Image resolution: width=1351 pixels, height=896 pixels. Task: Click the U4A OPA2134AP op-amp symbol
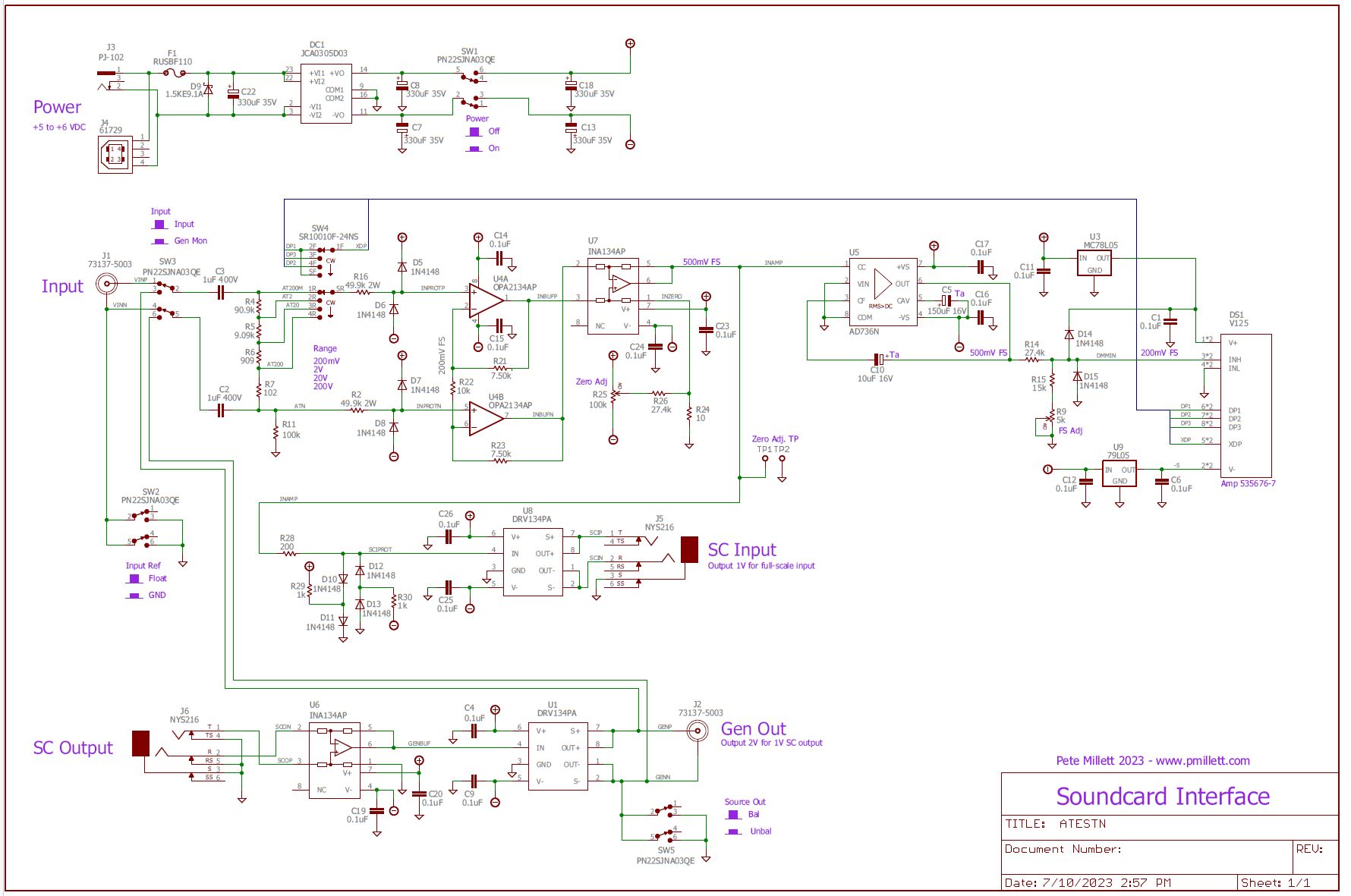click(484, 301)
